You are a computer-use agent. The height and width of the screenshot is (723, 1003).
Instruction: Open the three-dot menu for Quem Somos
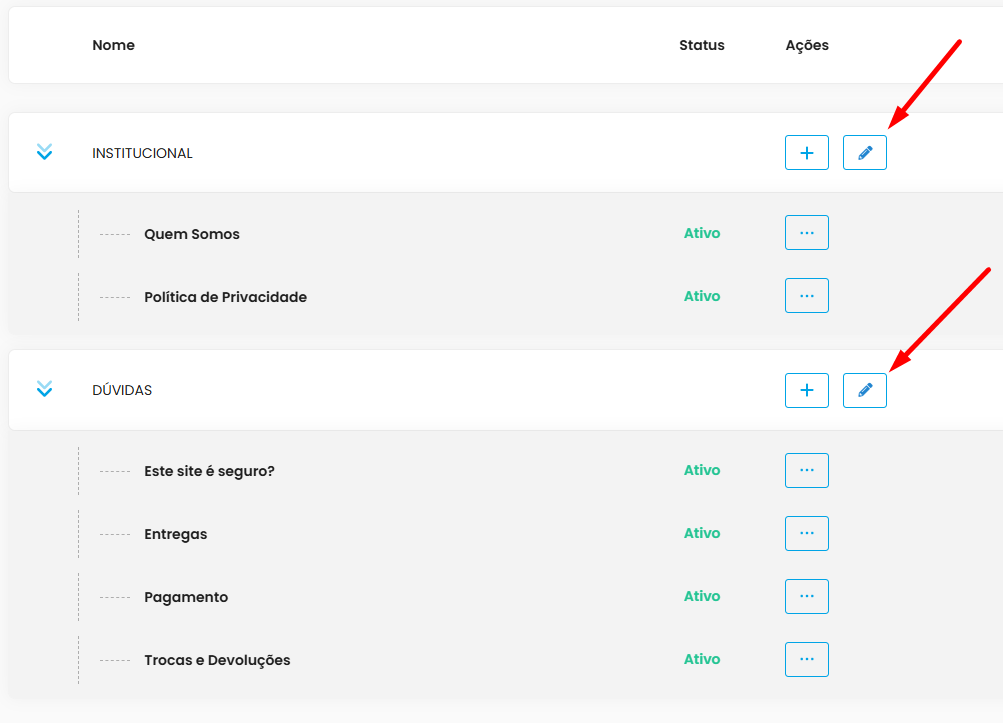807,233
